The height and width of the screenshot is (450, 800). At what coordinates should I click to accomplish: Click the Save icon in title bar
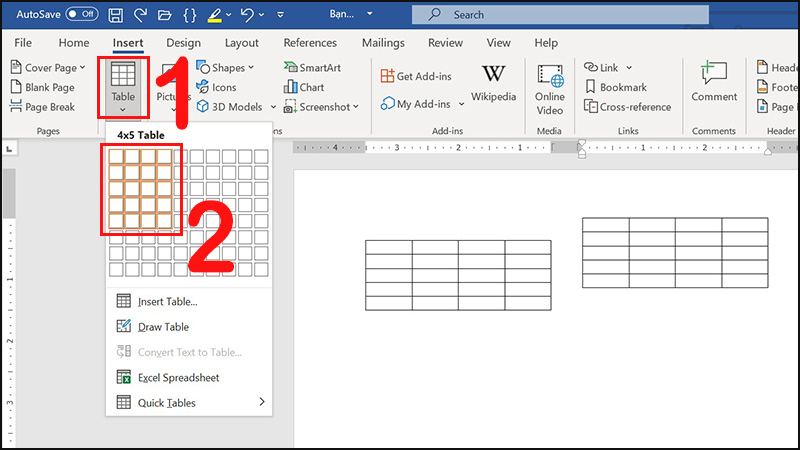tap(116, 15)
